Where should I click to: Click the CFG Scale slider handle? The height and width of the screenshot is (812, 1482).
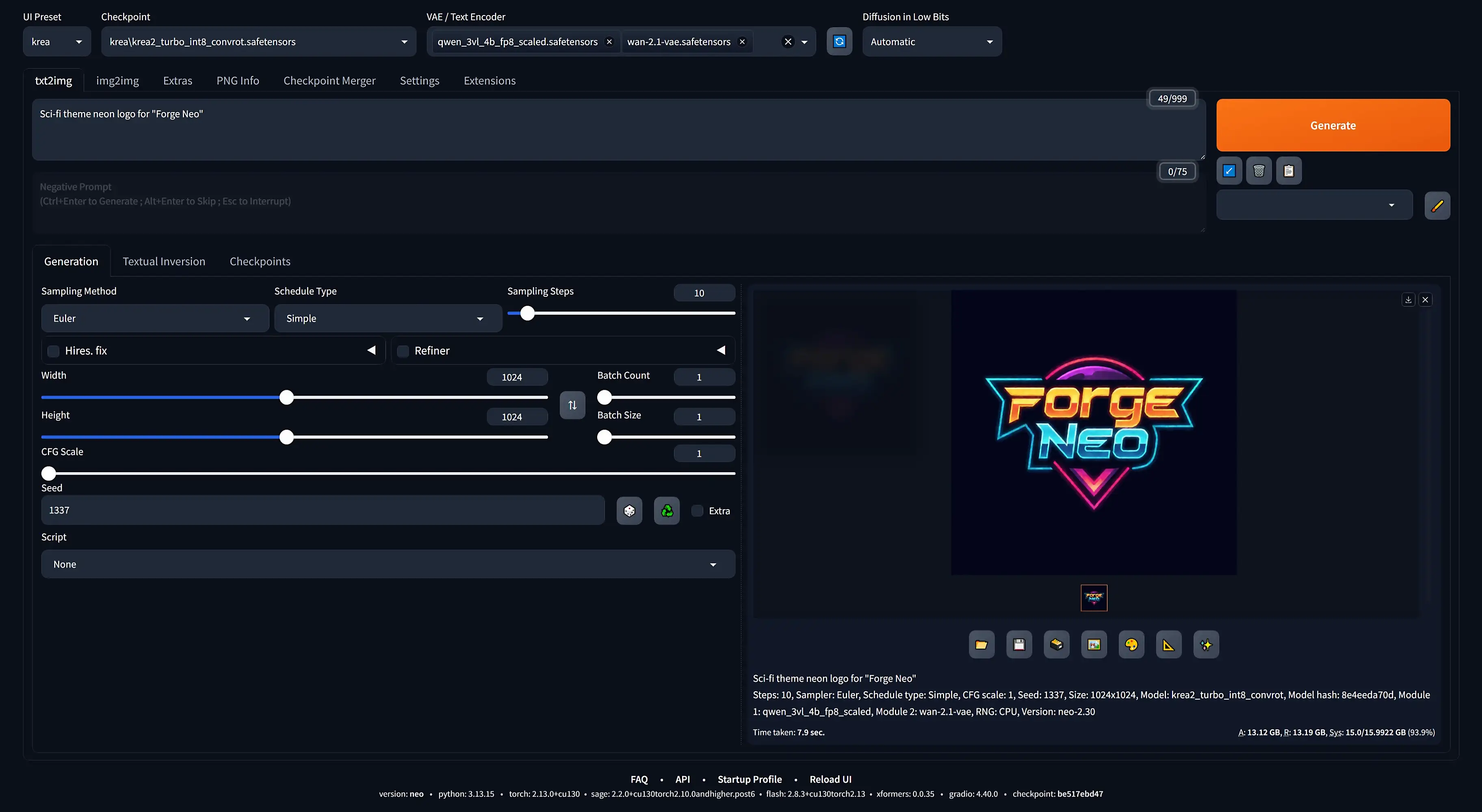(x=49, y=473)
